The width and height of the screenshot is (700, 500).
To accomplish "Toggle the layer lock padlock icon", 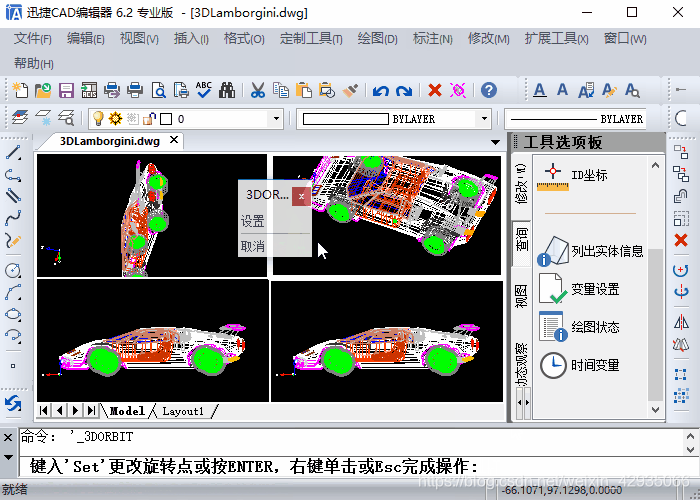I will click(x=150, y=119).
